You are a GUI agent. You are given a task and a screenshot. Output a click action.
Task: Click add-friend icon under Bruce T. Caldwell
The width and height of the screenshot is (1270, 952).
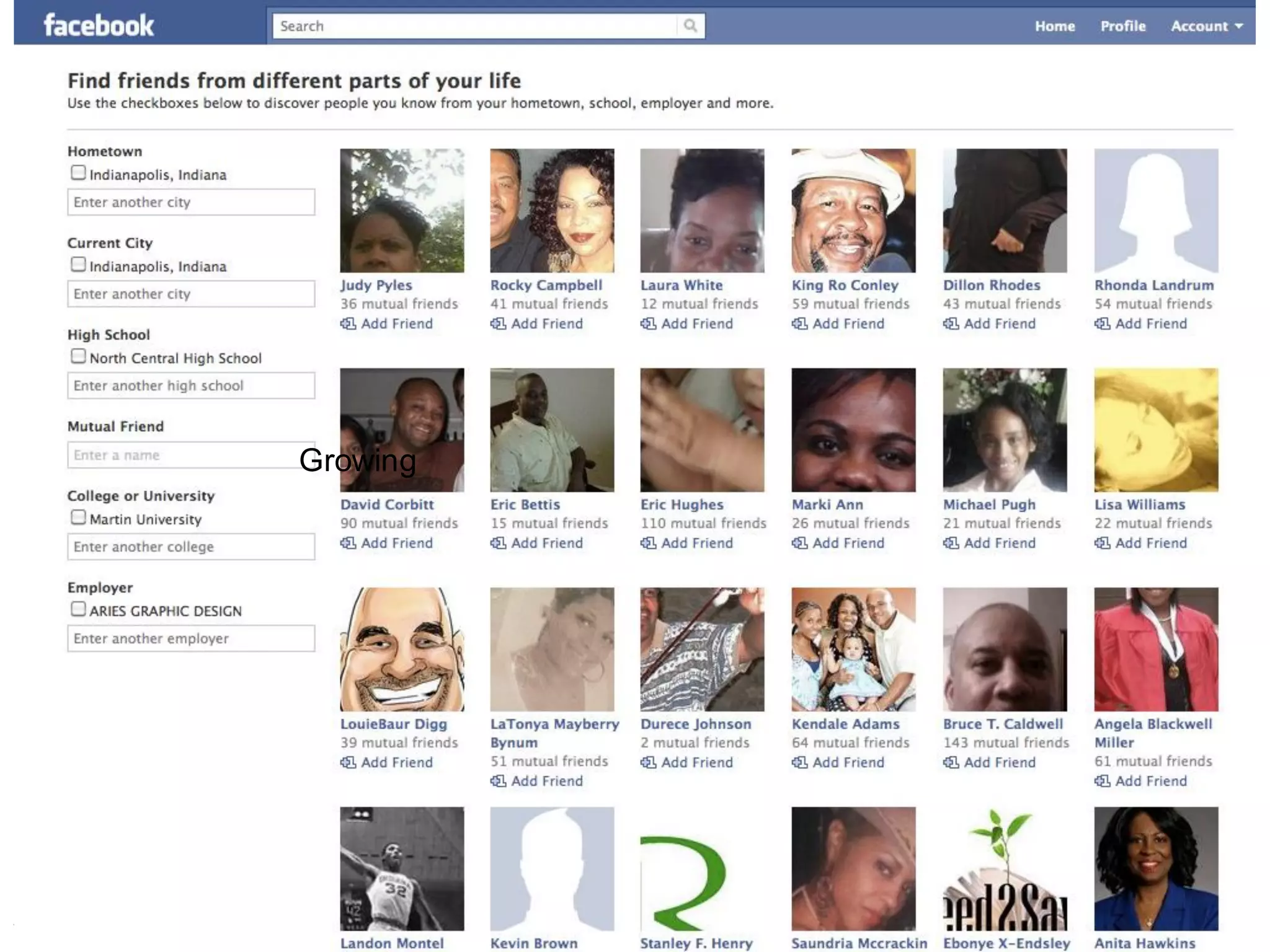(951, 762)
